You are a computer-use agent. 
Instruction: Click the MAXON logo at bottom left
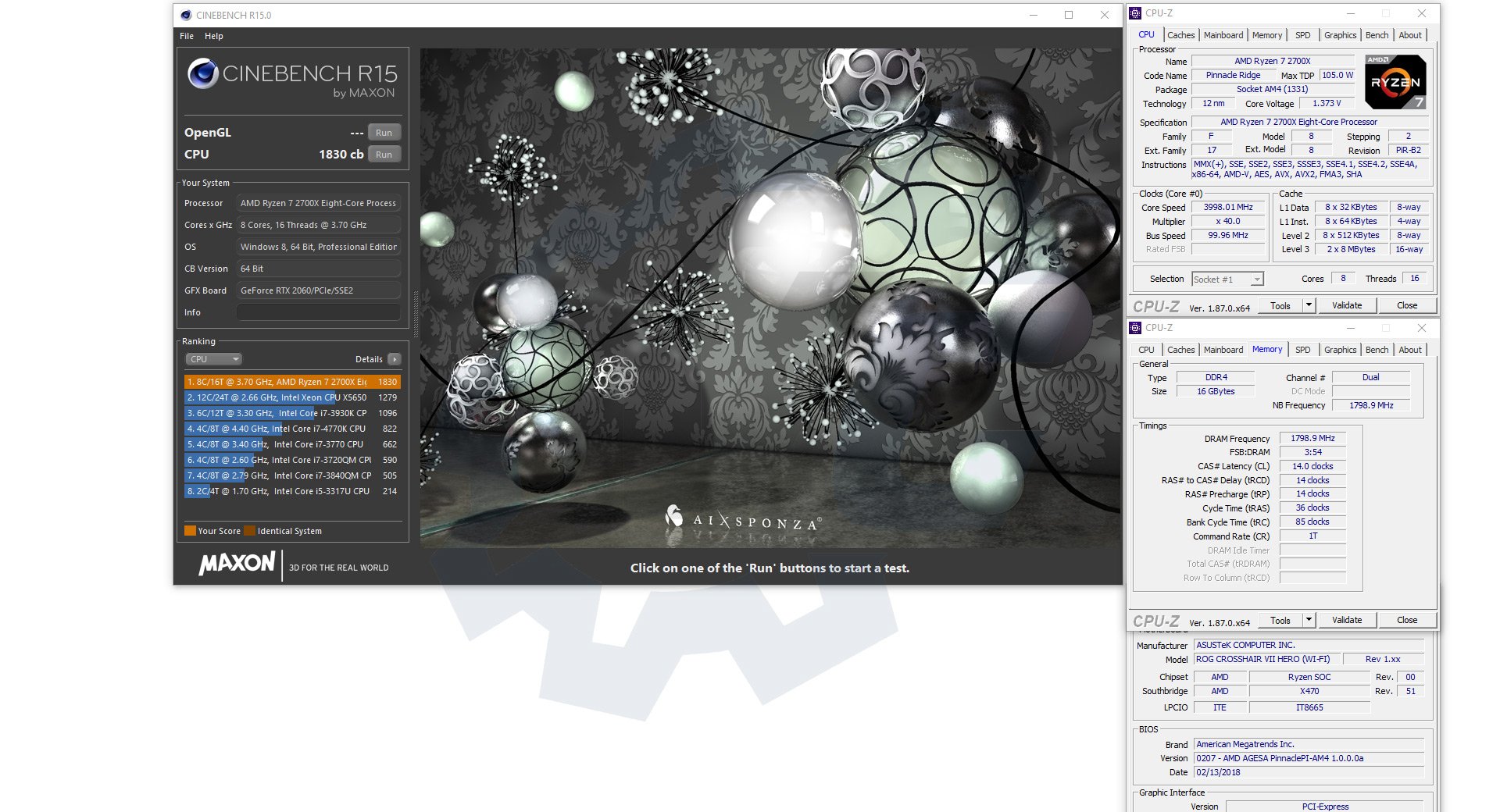(237, 564)
